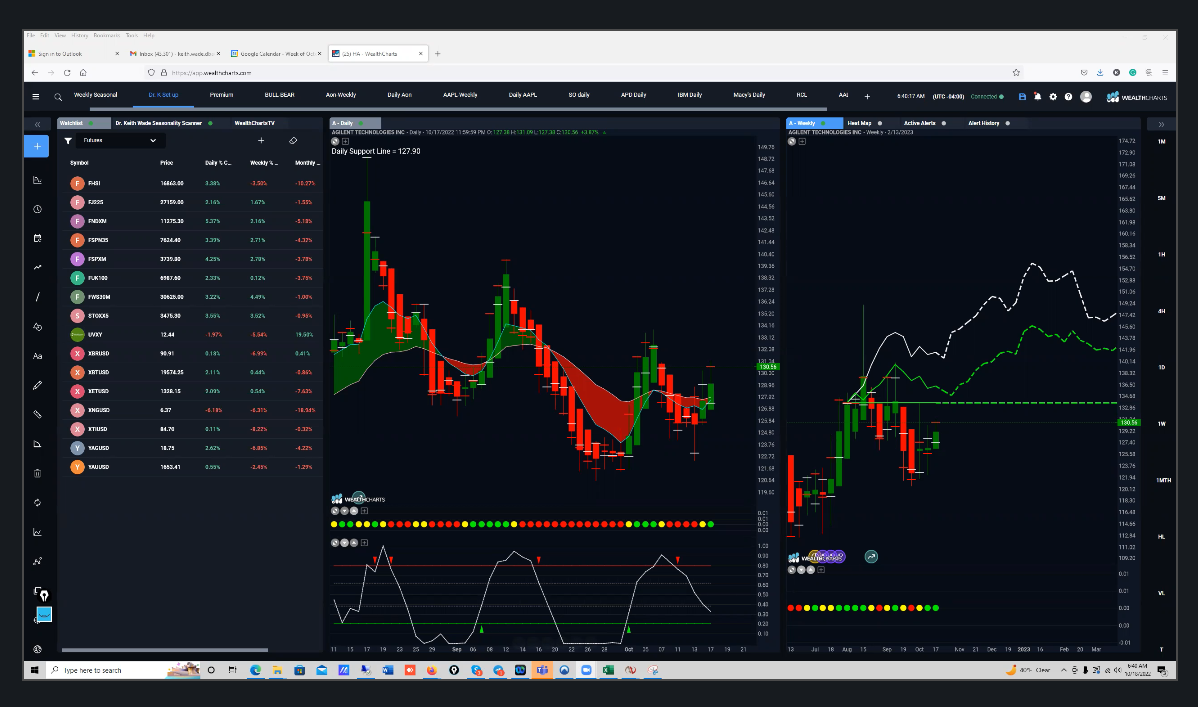Click the help question mark icon

pos(1068,96)
